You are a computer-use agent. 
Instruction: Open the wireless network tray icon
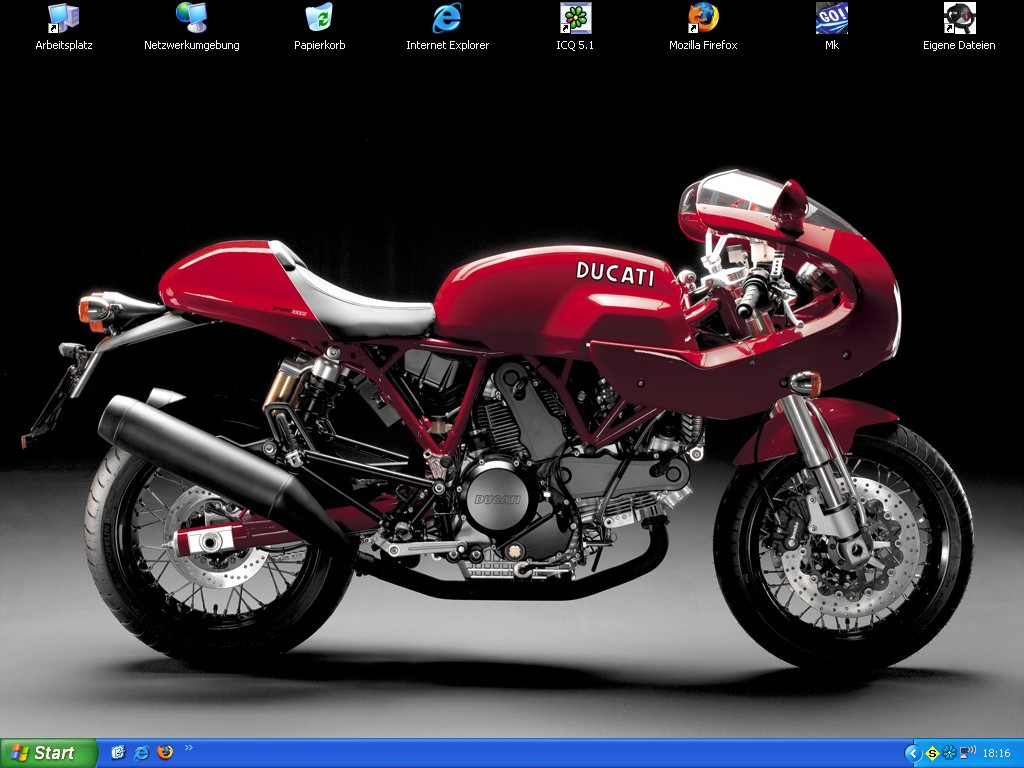click(x=967, y=753)
